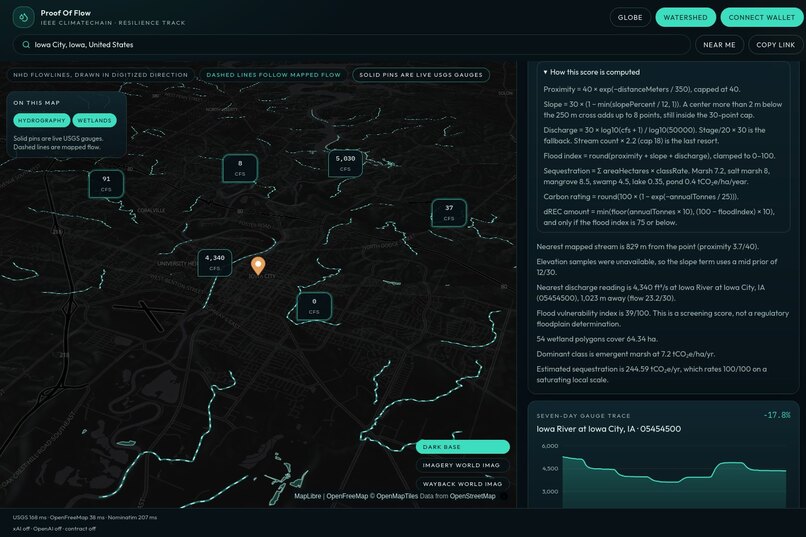Select the 5,030 CFS gauge marker
The height and width of the screenshot is (537, 806).
[345, 163]
